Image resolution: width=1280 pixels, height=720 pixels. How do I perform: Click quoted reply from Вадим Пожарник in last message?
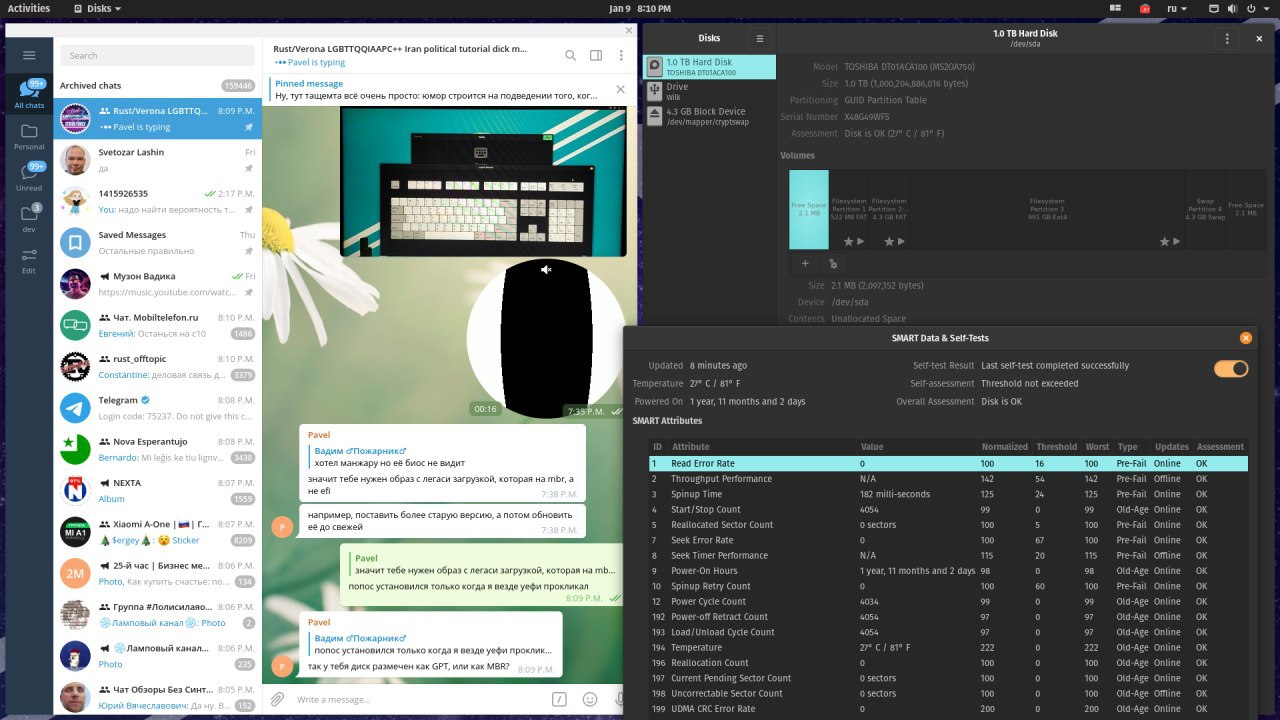tap(430, 644)
